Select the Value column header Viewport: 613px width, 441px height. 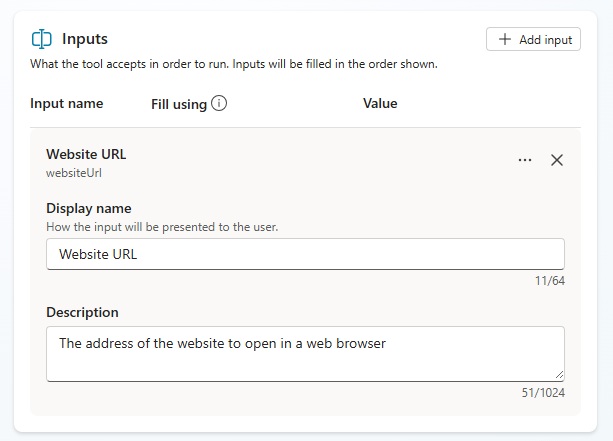pos(380,103)
